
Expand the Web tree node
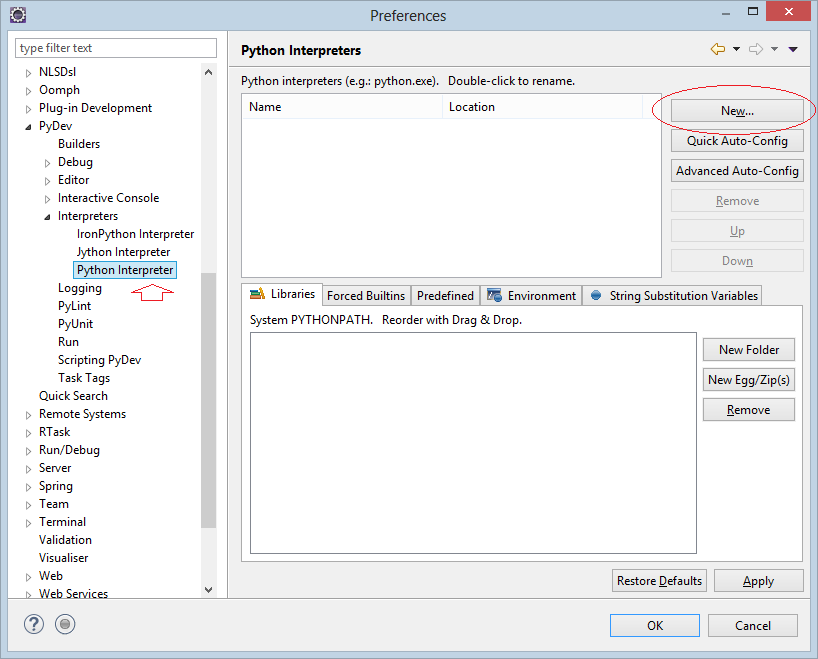pyautogui.click(x=28, y=577)
